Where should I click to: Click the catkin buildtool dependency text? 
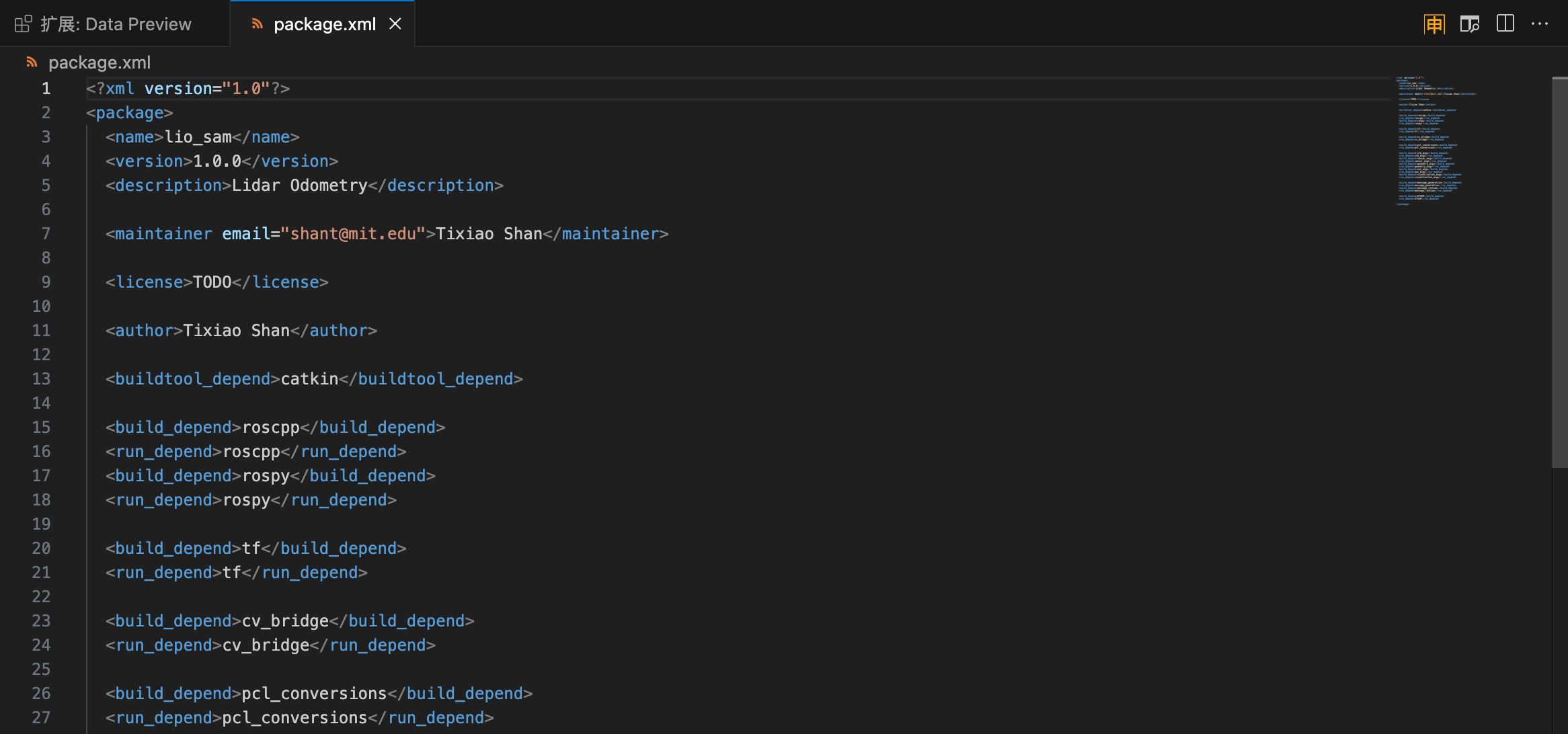coord(309,379)
